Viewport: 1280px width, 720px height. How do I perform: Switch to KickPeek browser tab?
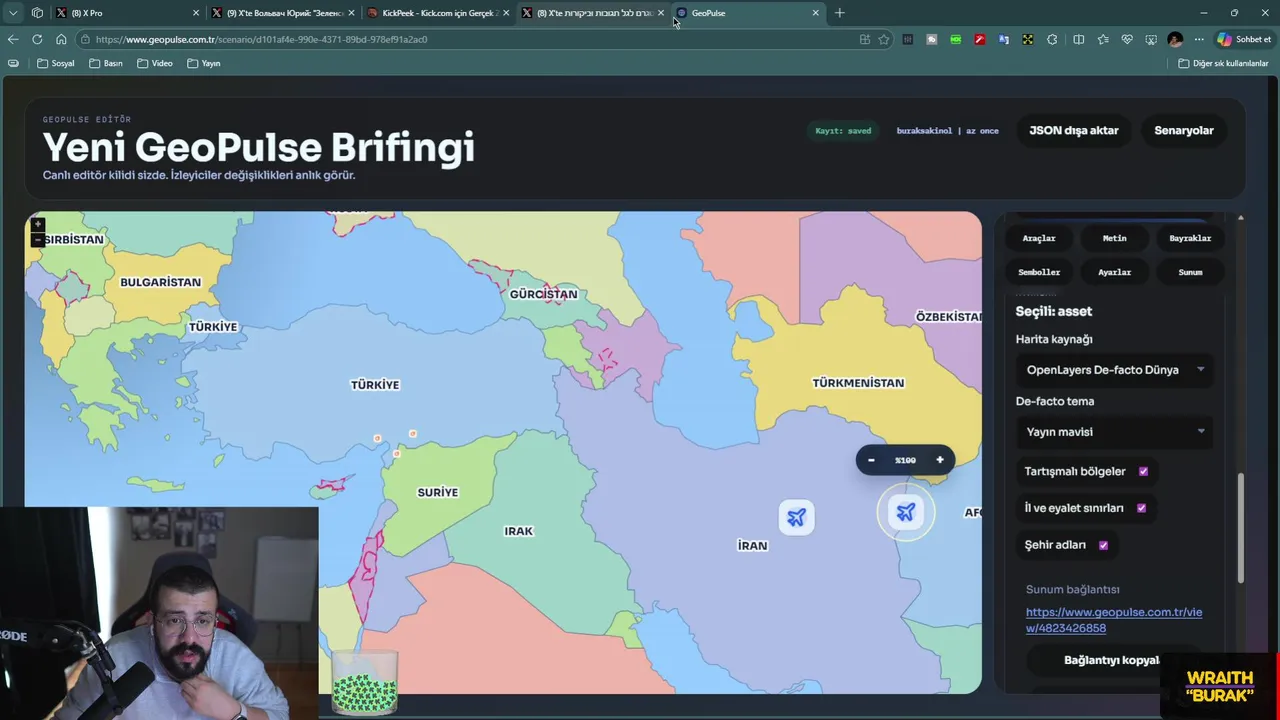pos(437,13)
